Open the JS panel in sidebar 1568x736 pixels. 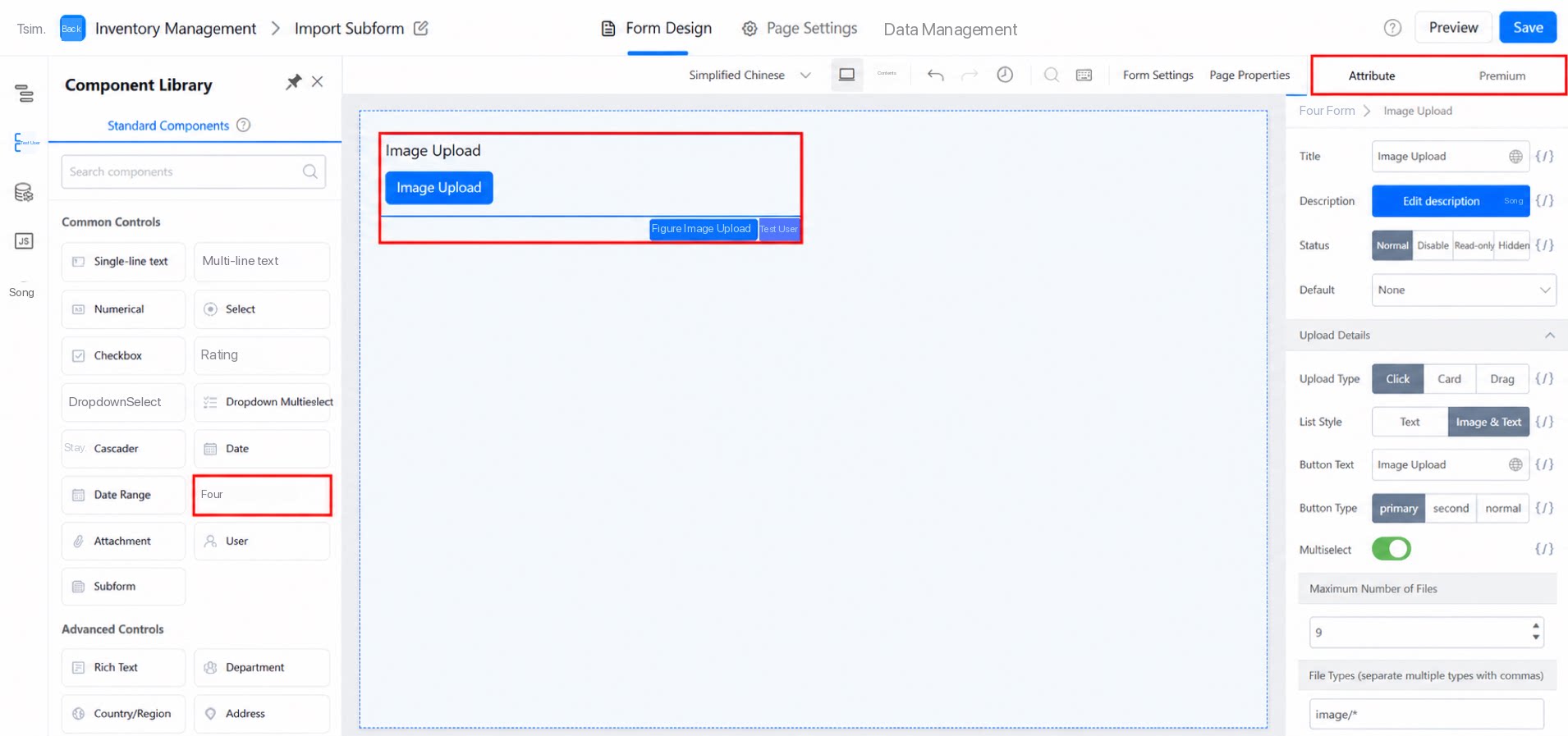(x=24, y=241)
